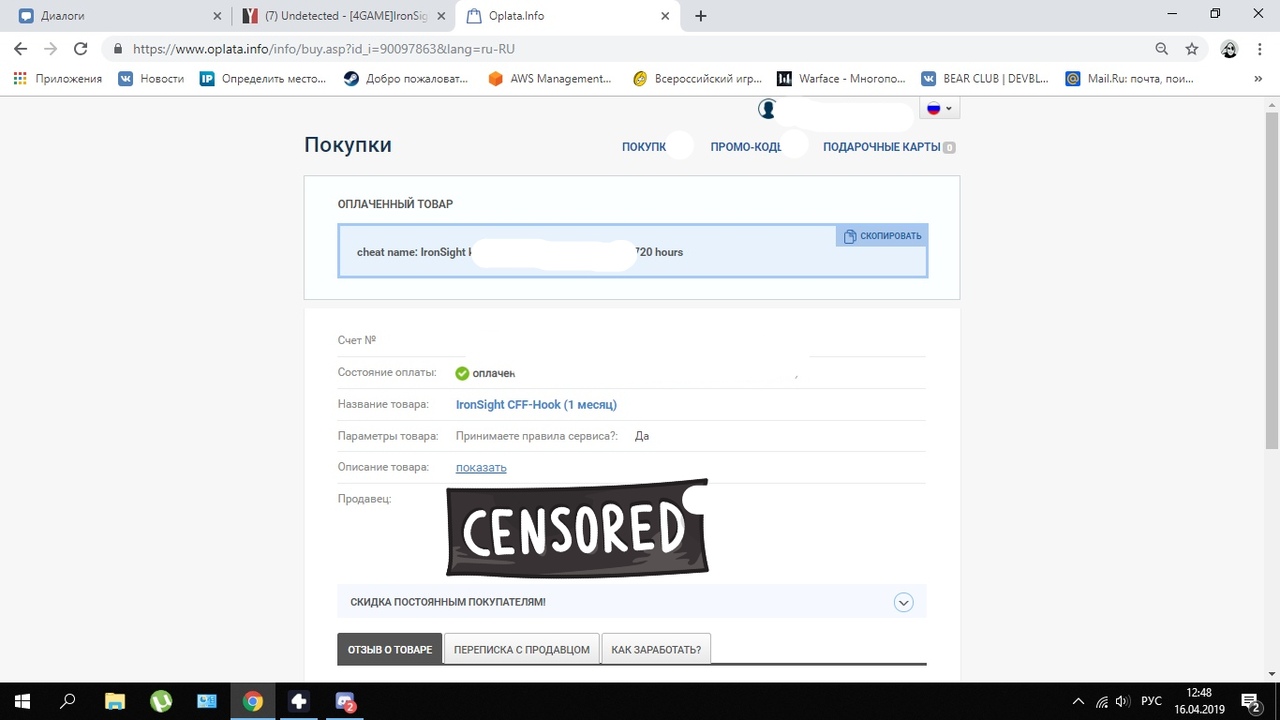
Task: Open Google Chrome taskbar icon
Action: click(253, 701)
